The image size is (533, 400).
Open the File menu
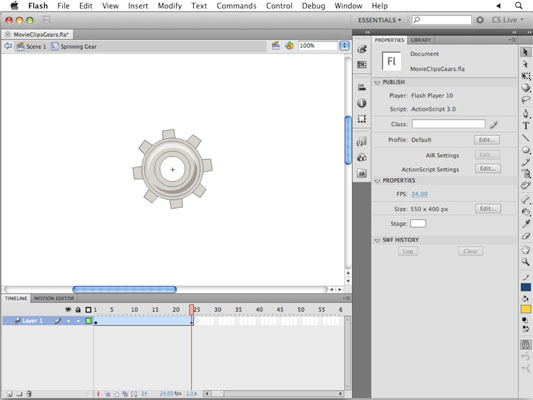pos(63,6)
